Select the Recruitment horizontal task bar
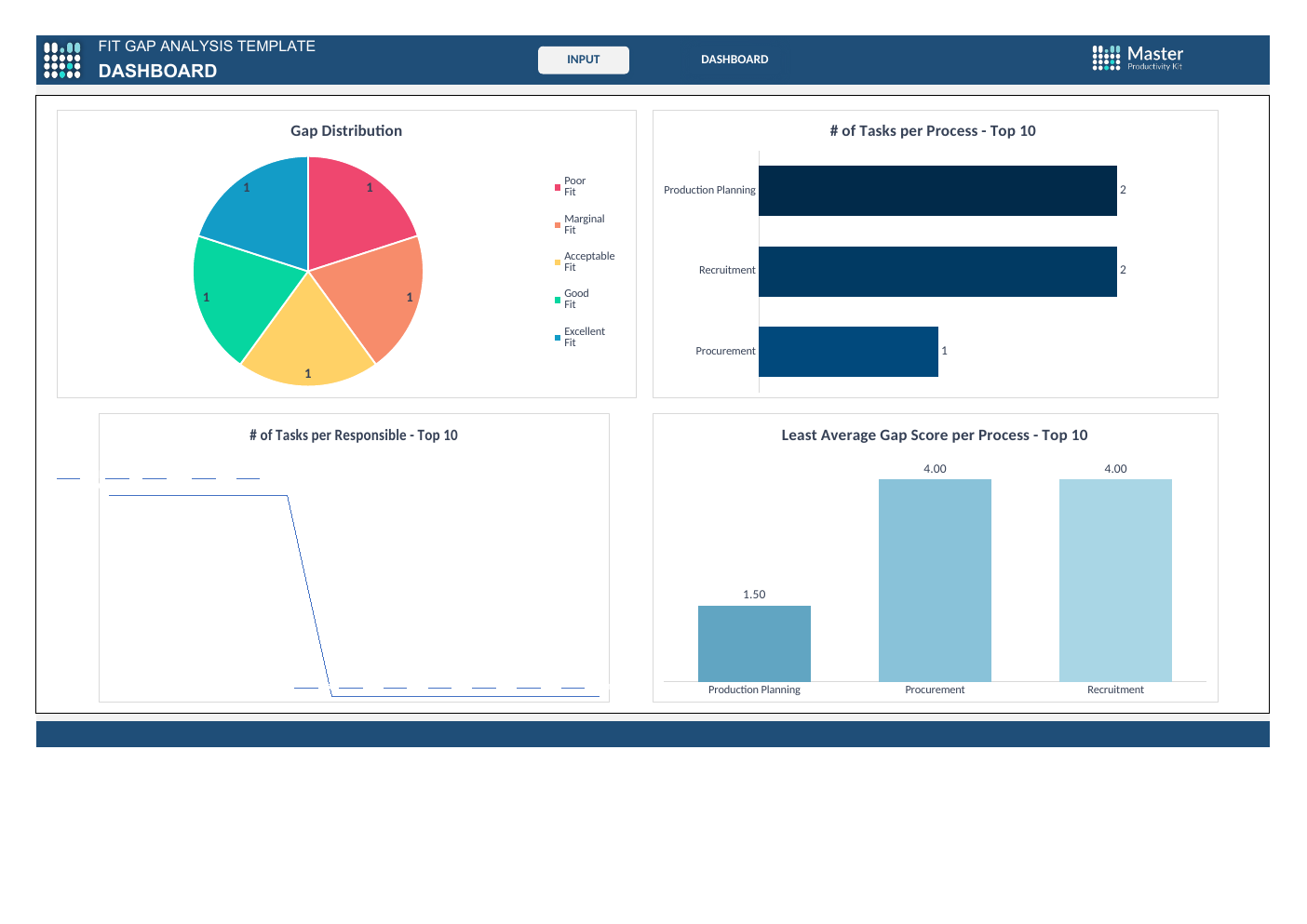 (x=937, y=272)
